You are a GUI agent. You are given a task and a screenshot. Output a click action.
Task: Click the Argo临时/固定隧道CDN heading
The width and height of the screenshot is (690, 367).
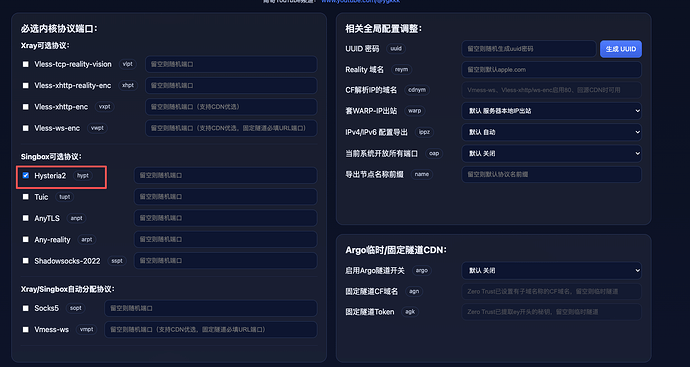396,250
